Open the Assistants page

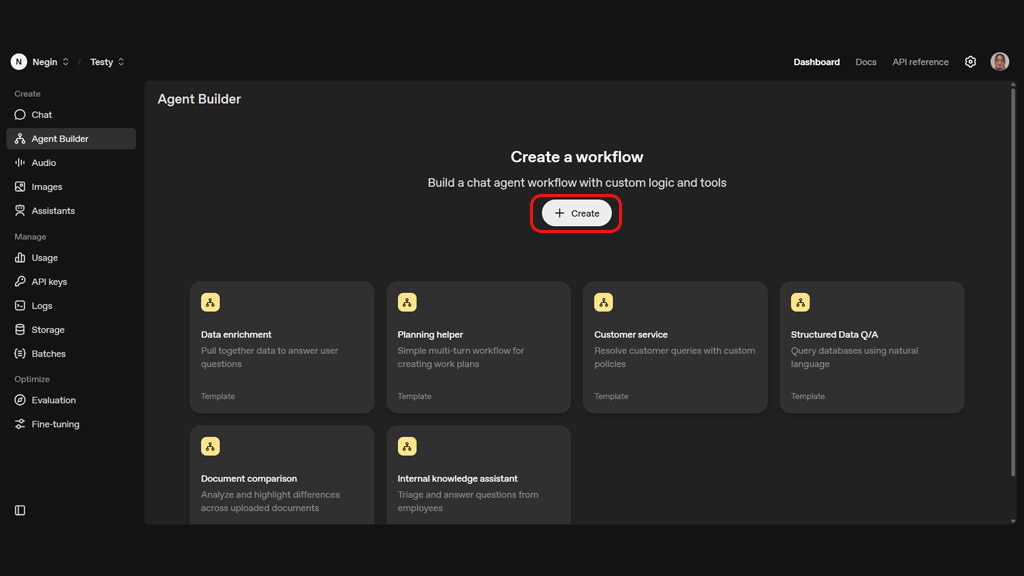click(53, 211)
